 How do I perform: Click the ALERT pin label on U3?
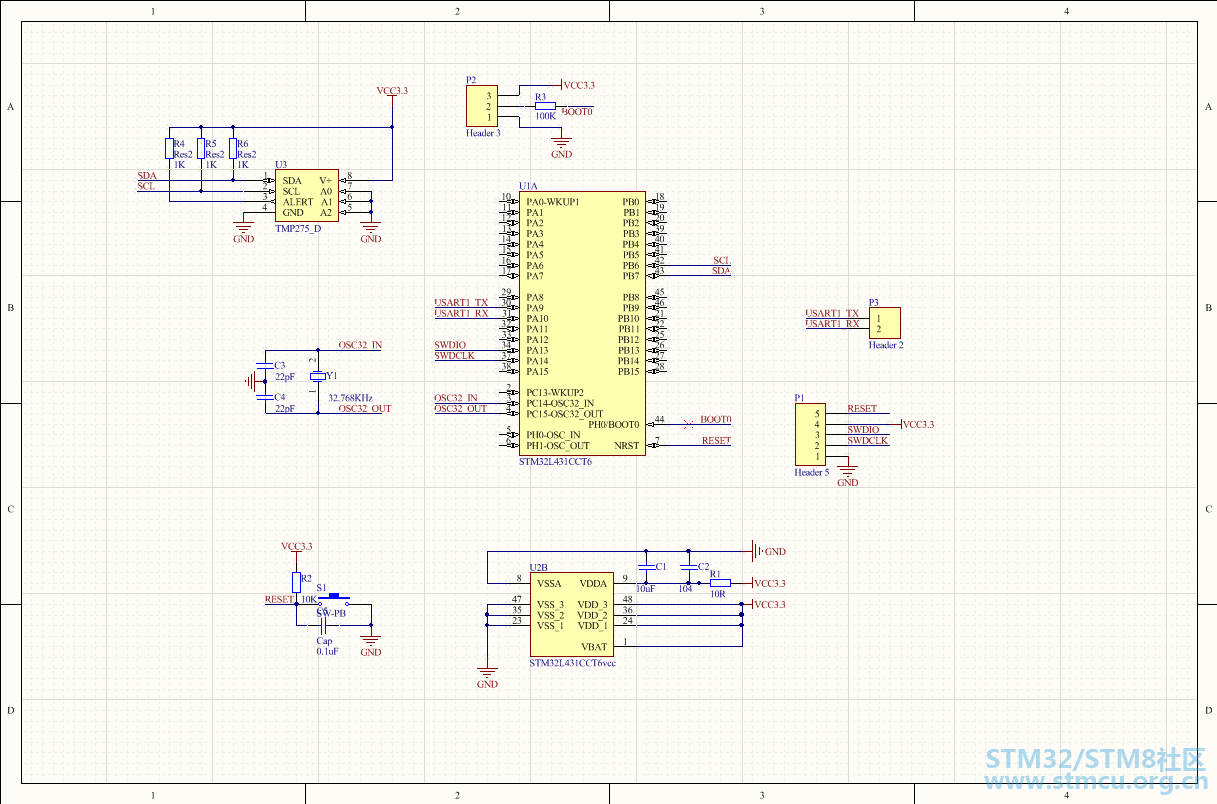pos(298,202)
